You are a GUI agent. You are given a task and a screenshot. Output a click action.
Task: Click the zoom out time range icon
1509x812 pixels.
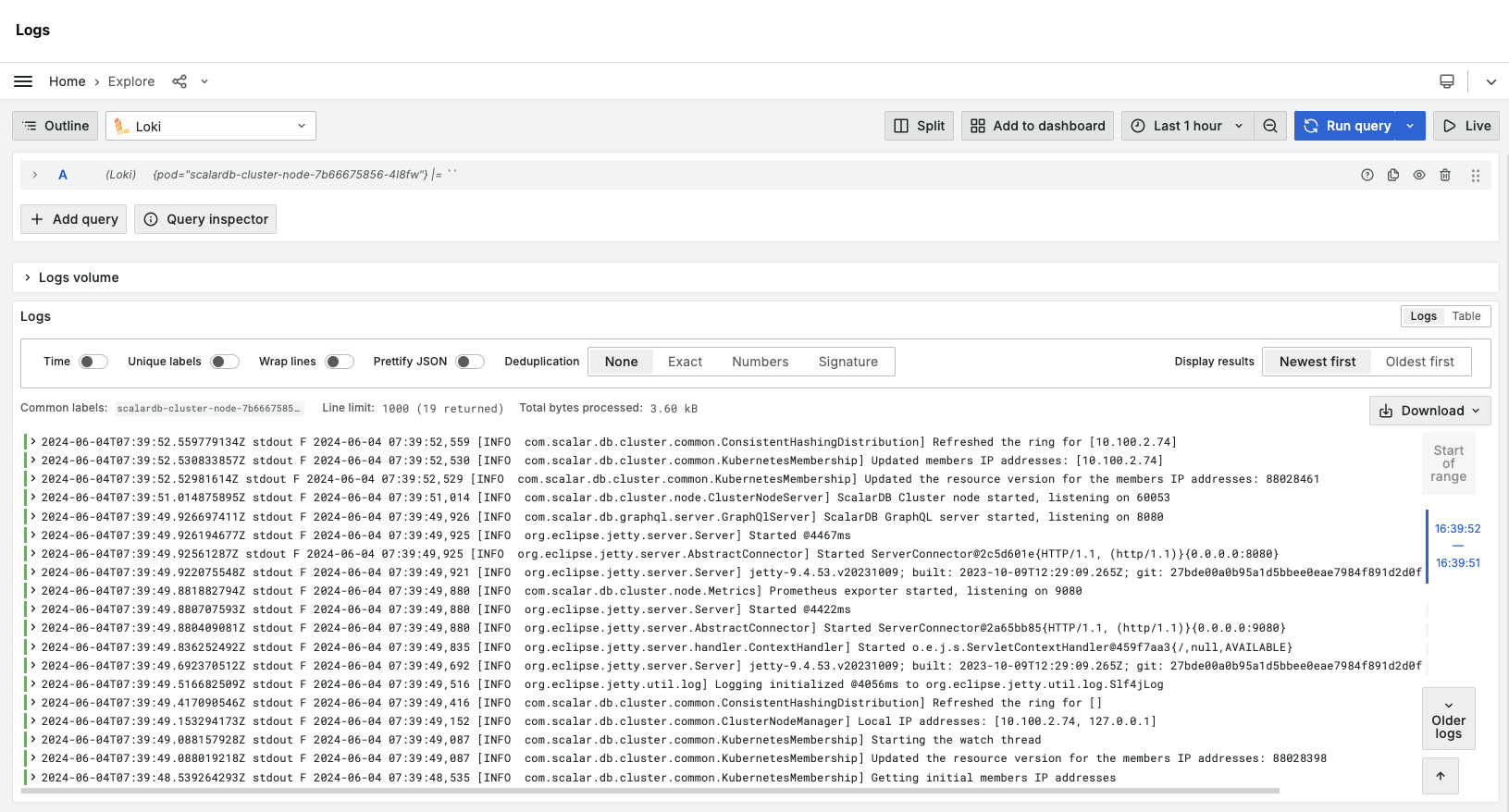1270,126
